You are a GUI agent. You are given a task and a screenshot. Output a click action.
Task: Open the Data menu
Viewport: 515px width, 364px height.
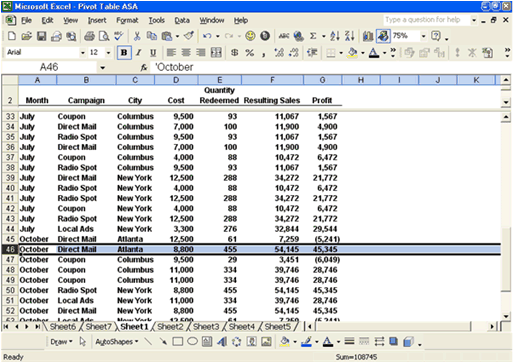(x=182, y=20)
